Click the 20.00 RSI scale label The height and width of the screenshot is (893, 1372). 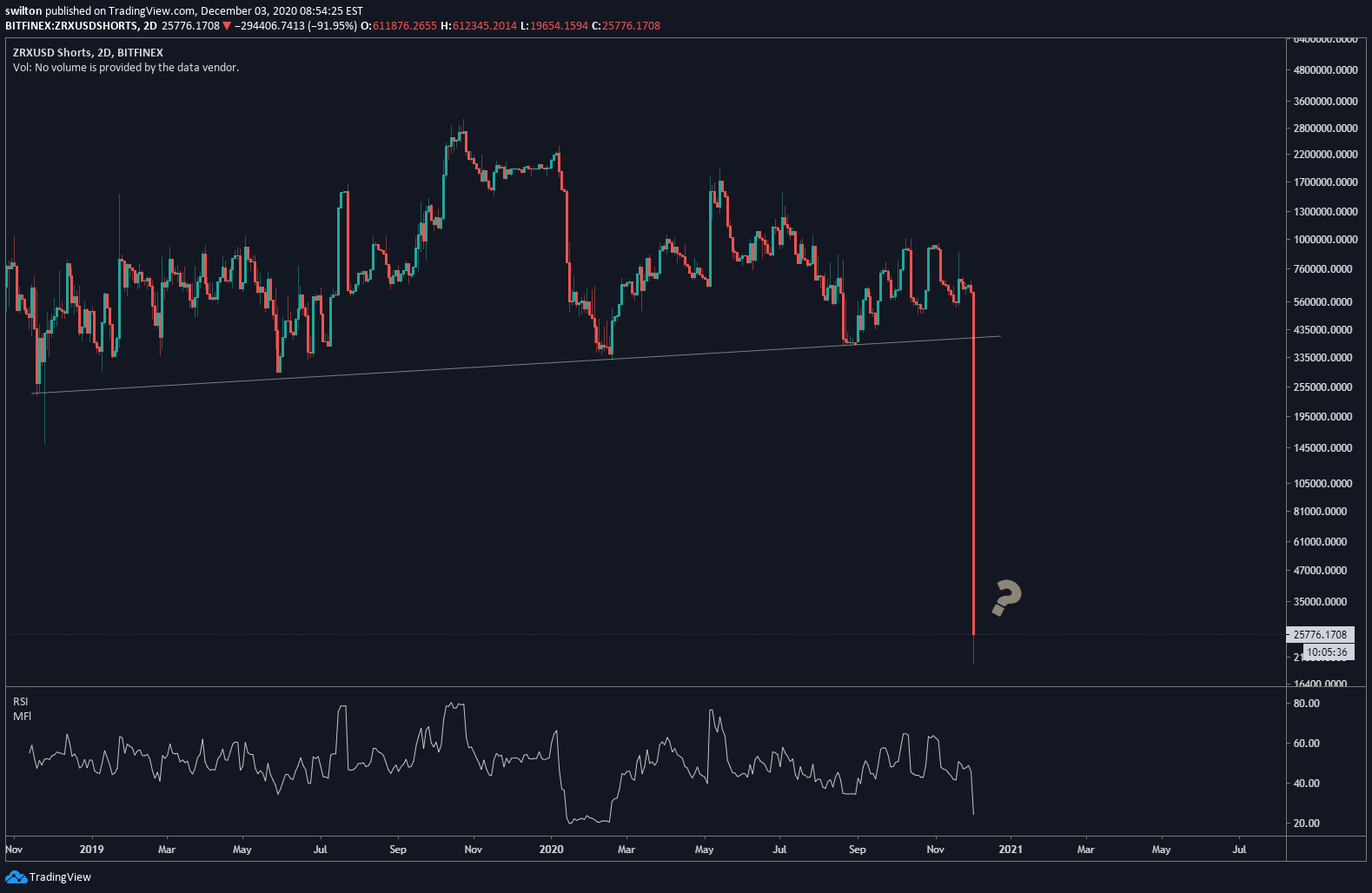tap(1307, 823)
